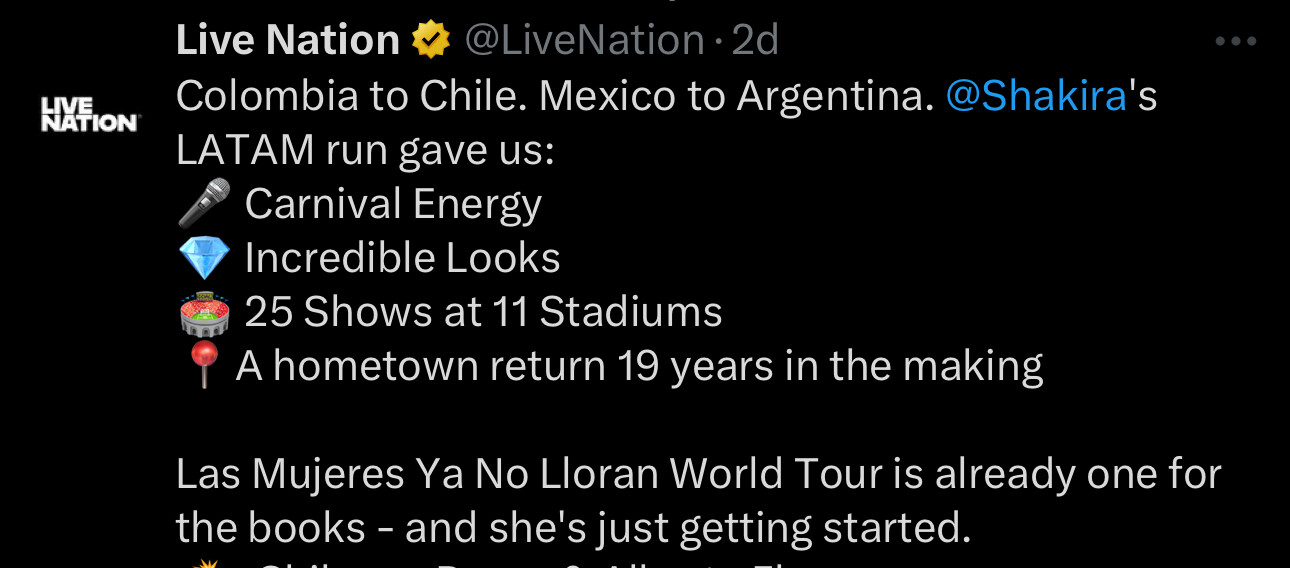Click the LATAM run gave us text
This screenshot has height=568, width=1290.
click(x=365, y=151)
